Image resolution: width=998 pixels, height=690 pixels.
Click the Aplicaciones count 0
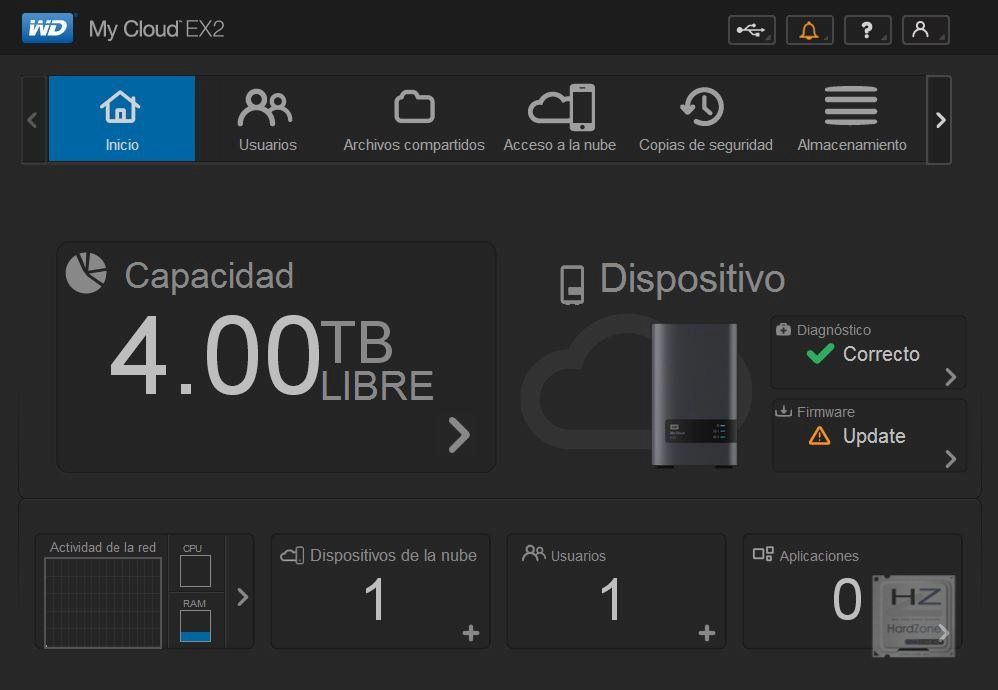[x=847, y=599]
